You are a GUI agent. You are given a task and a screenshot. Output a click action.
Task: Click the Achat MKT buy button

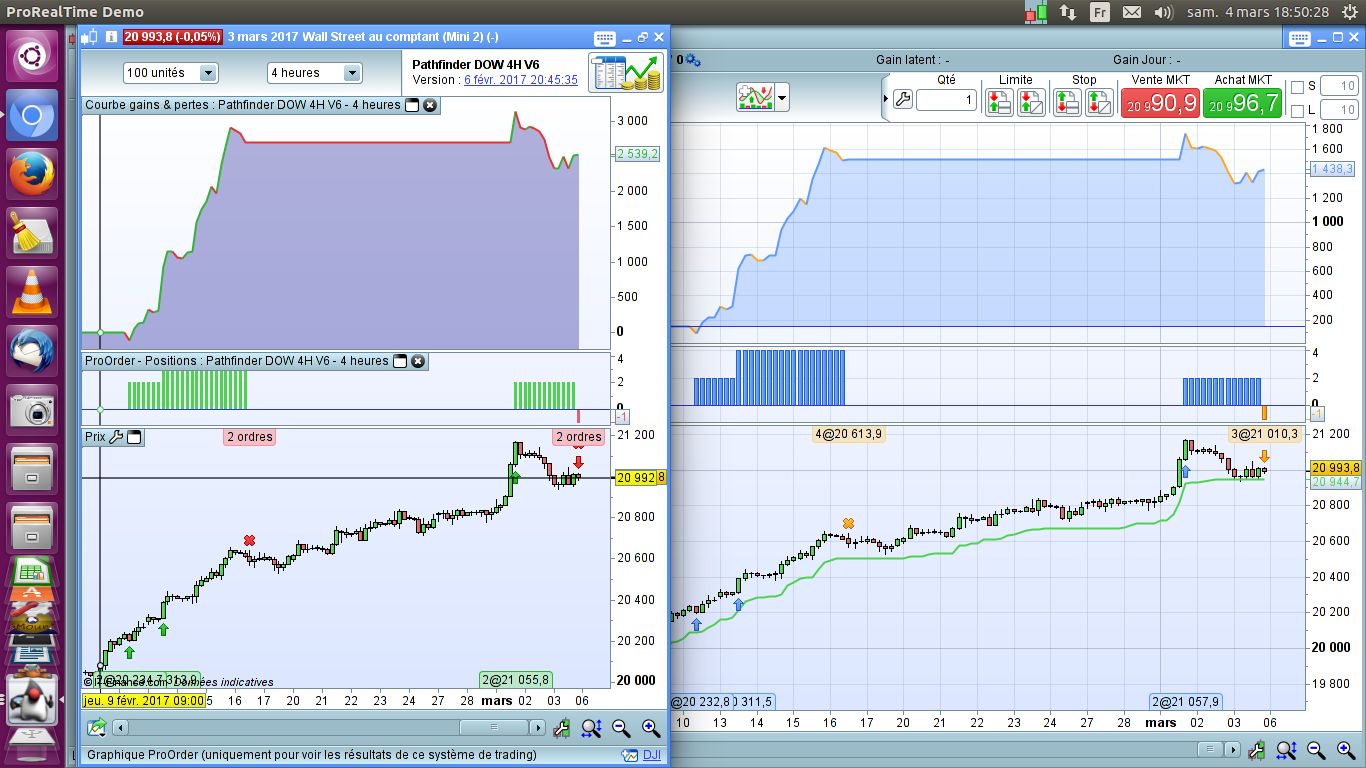click(1243, 102)
